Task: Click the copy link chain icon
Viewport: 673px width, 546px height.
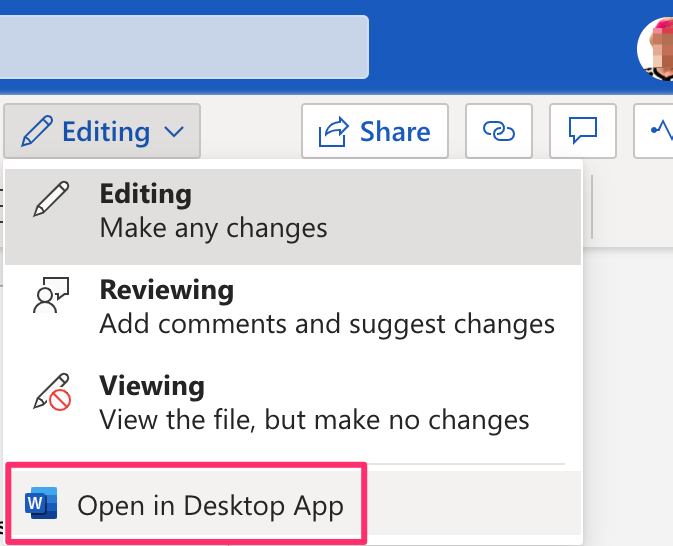Action: coord(497,131)
